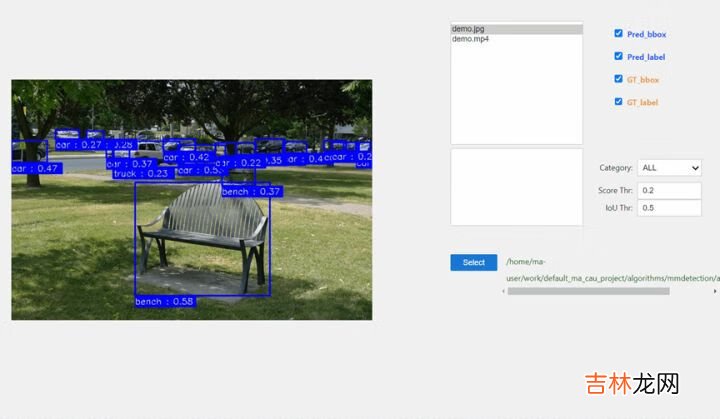Click the 'bench : 0.37' detection label
This screenshot has height=419, width=720.
(x=252, y=191)
